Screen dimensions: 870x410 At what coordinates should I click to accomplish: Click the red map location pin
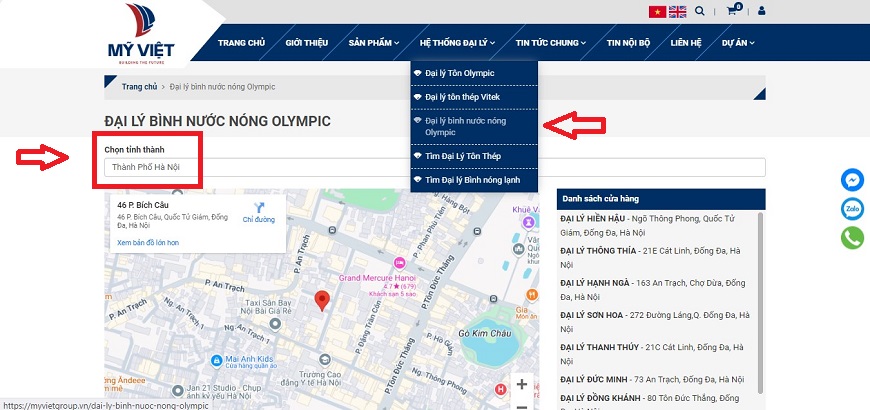coord(322,300)
